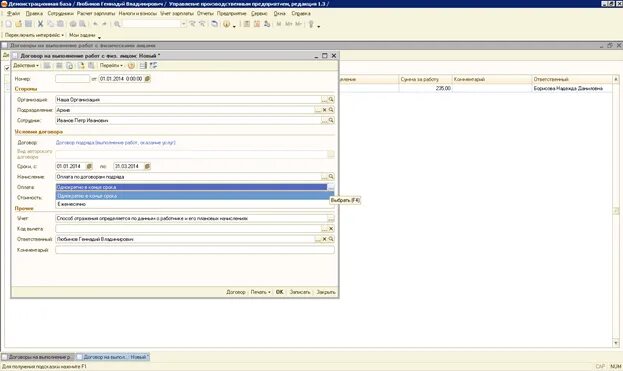The width and height of the screenshot is (623, 371).
Task: Open the Переключить интерфейс dropdown
Action: click(x=34, y=35)
